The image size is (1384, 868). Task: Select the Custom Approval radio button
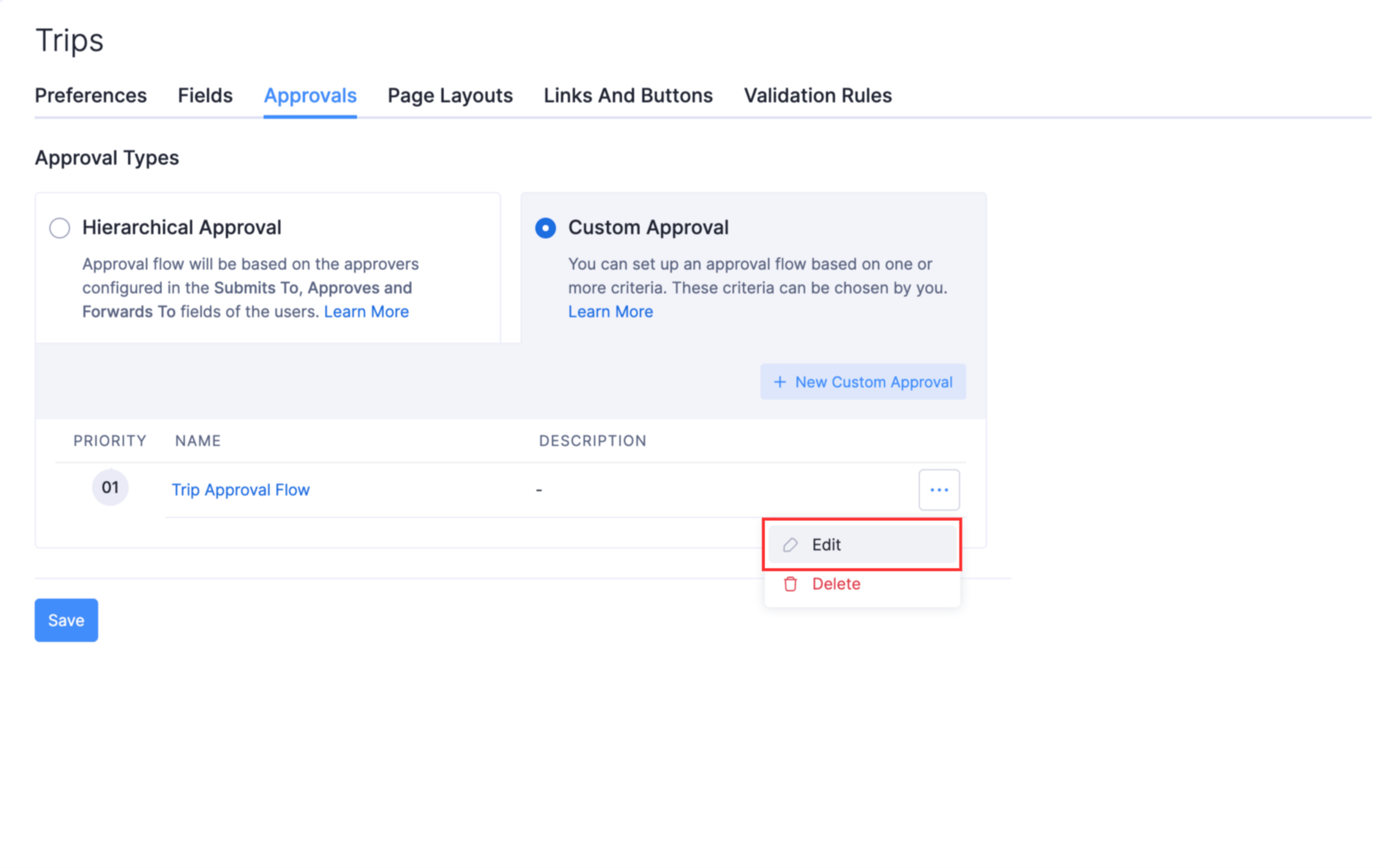pyautogui.click(x=545, y=228)
